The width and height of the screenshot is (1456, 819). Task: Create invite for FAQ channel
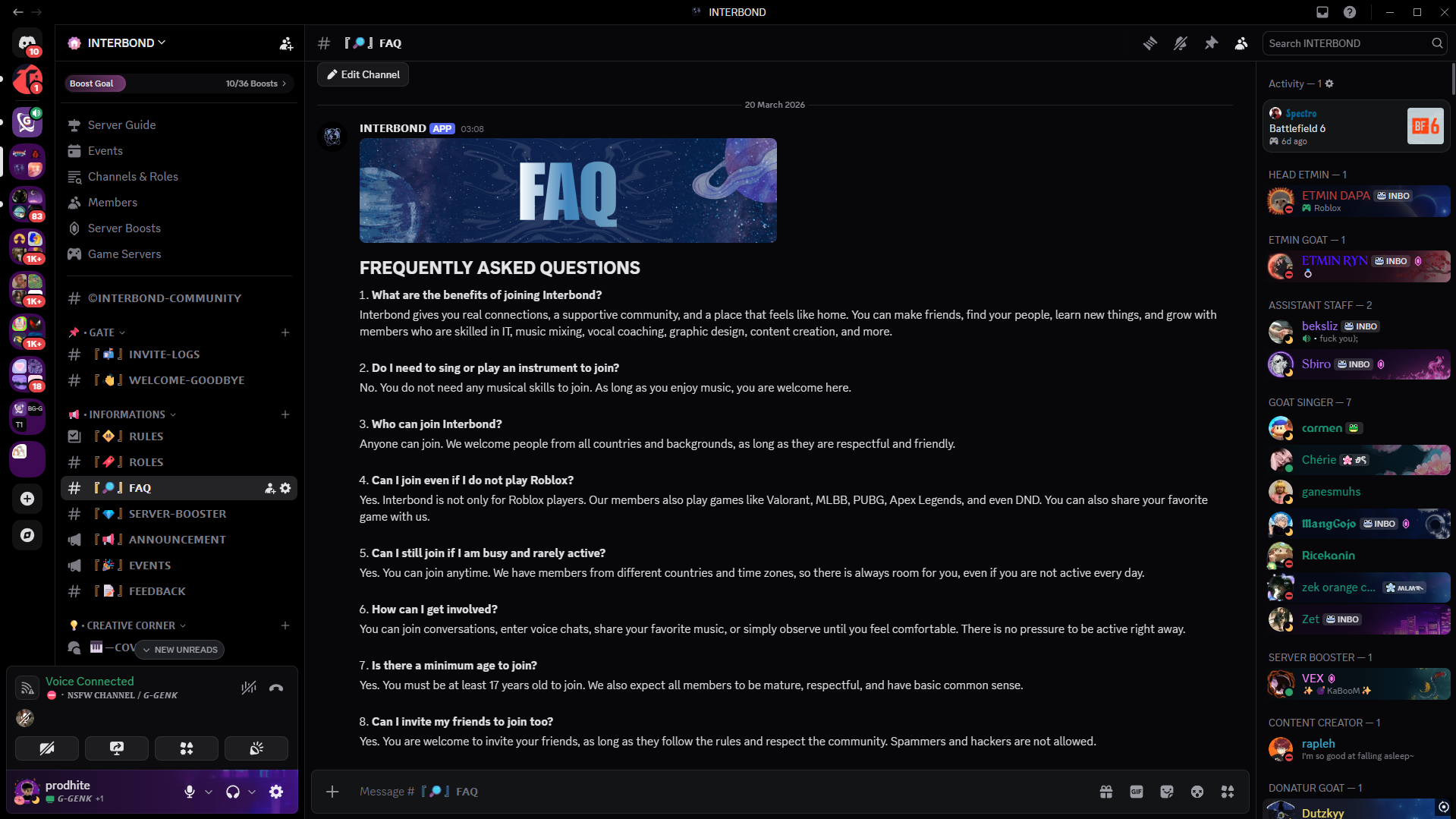pos(269,488)
